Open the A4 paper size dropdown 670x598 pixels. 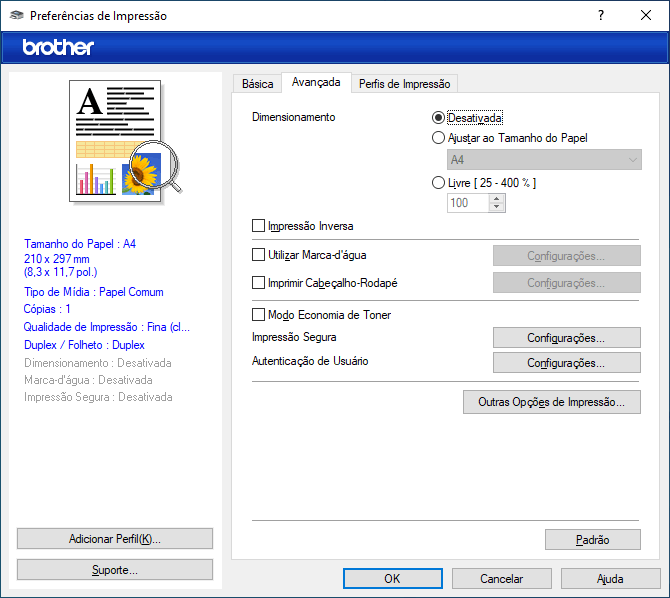544,160
